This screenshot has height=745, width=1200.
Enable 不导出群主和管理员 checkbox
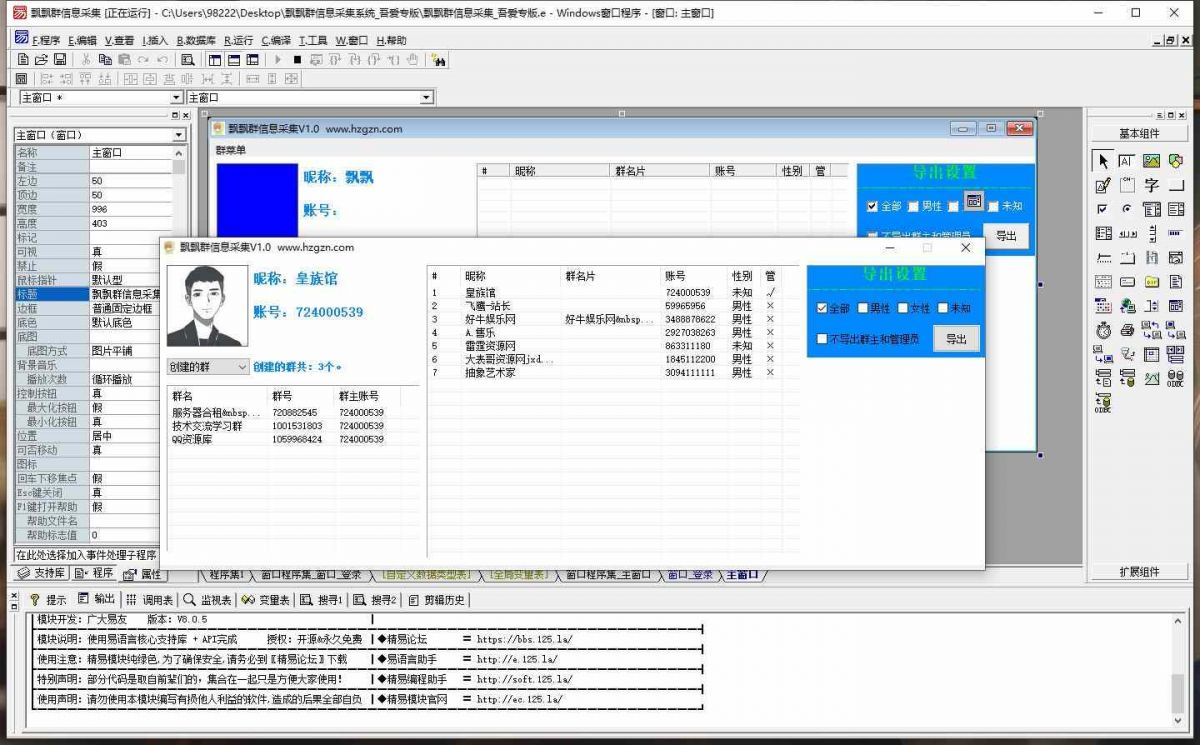(x=822, y=340)
